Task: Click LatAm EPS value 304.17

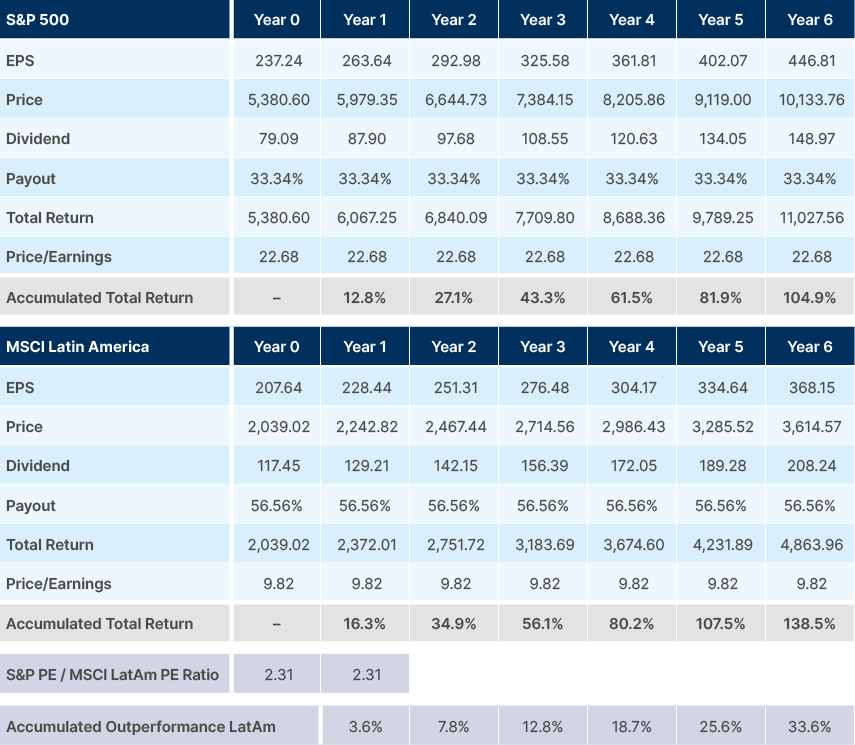Action: tap(634, 388)
